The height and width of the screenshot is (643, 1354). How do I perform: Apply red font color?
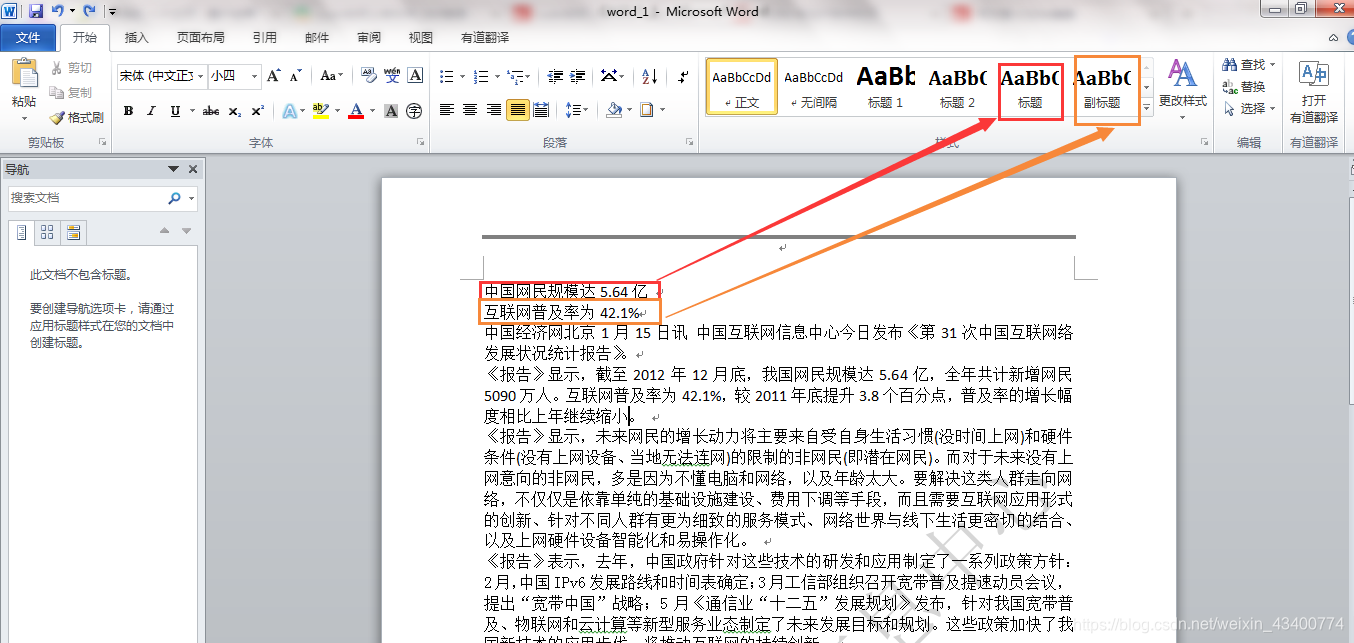coord(355,111)
